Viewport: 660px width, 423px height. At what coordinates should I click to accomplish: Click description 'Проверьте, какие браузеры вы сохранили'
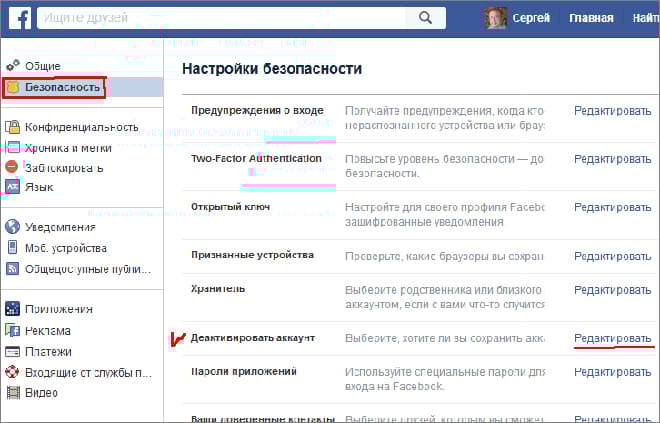pyautogui.click(x=444, y=256)
